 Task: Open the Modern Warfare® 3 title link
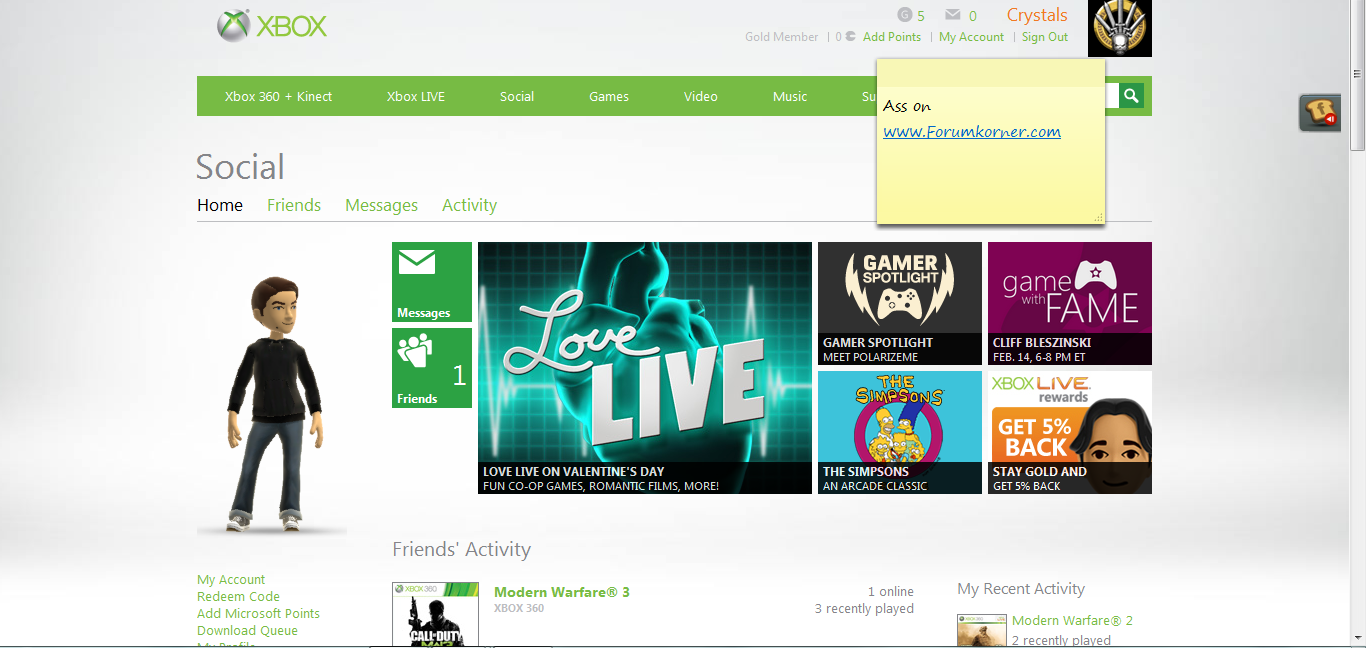(562, 592)
